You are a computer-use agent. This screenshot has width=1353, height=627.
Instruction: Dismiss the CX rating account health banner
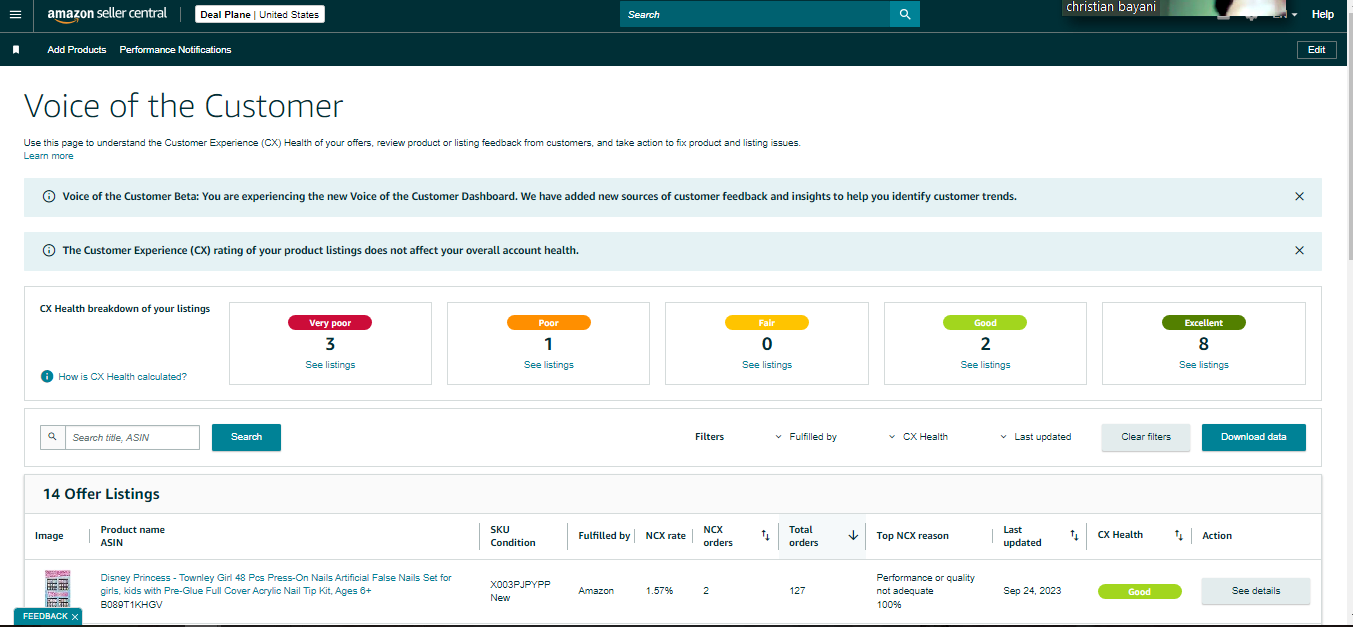coord(1299,250)
